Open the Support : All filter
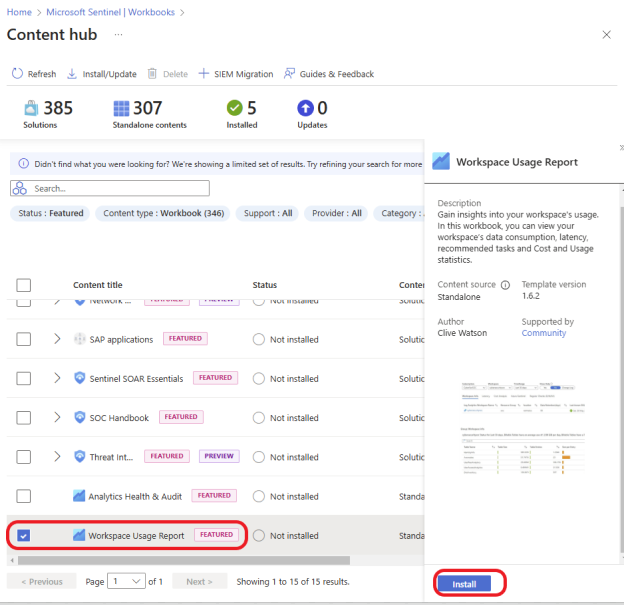The width and height of the screenshot is (624, 605). [x=267, y=213]
